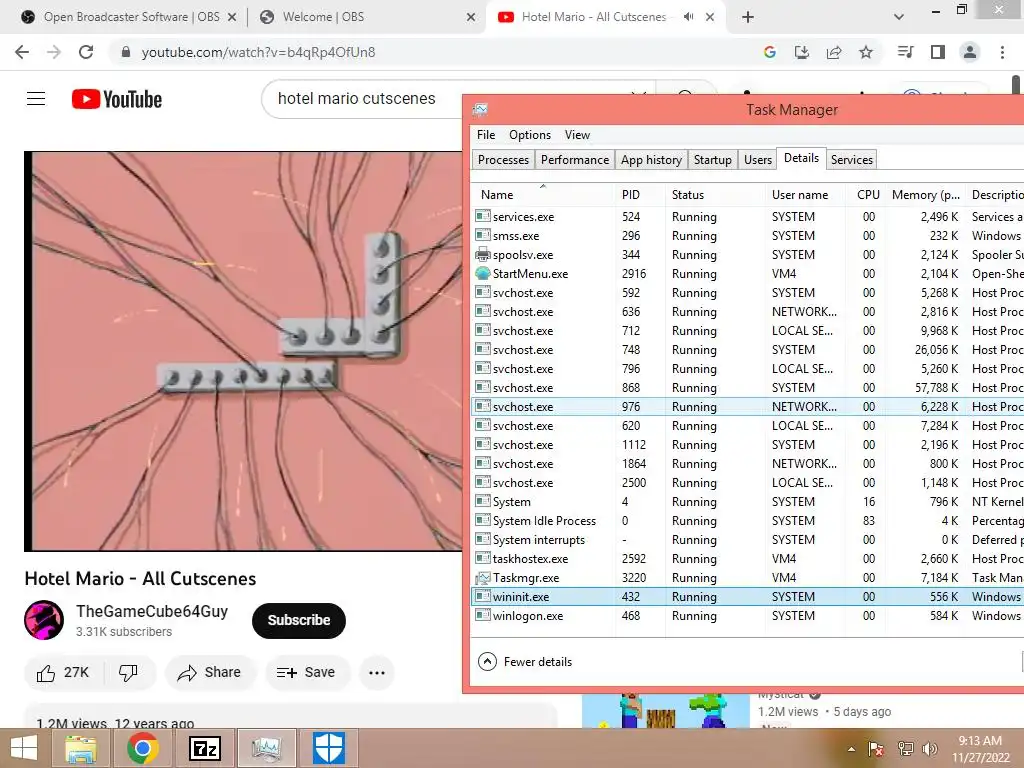Select Task Manager taskbar button

coord(267,748)
